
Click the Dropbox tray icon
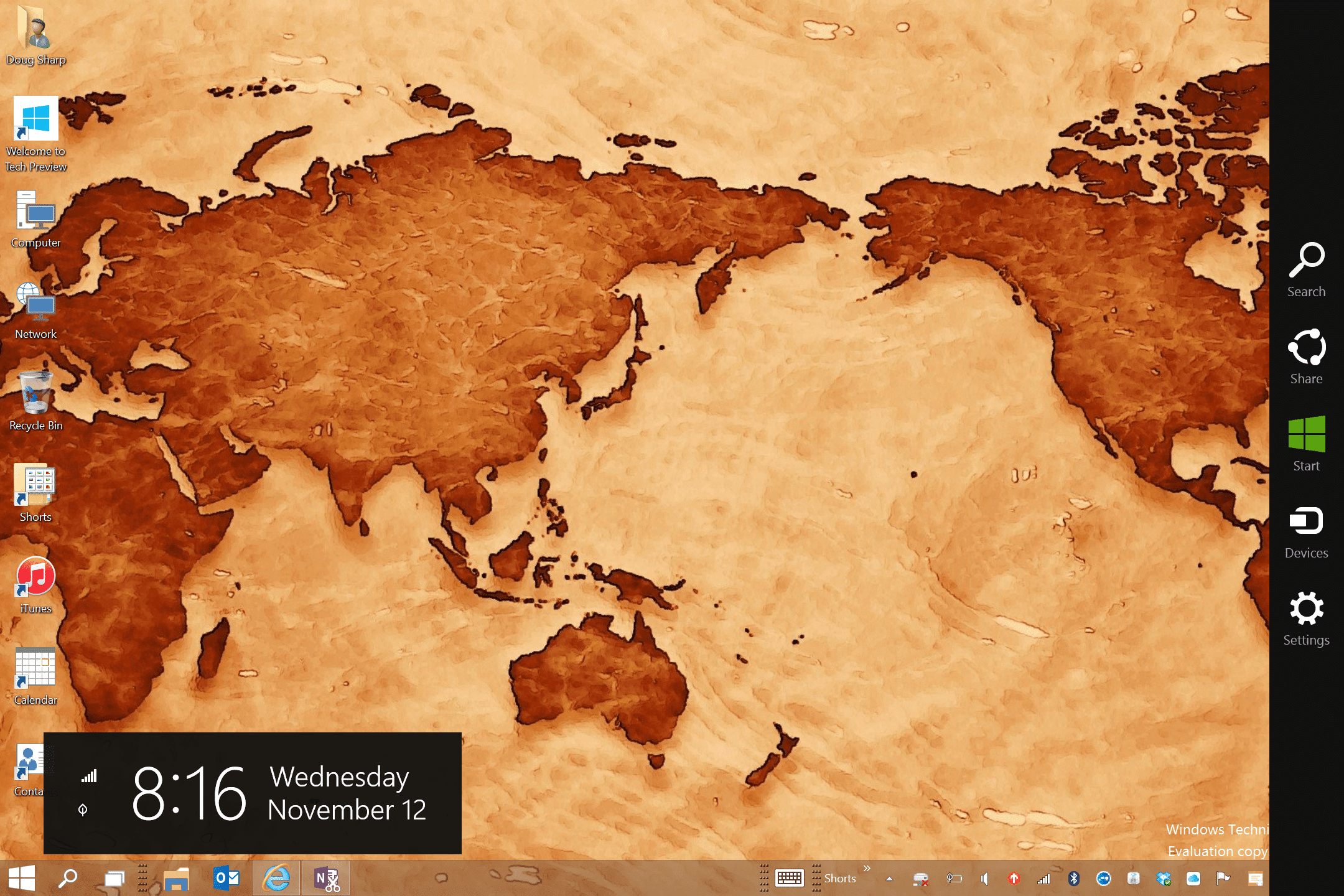coord(1163,878)
